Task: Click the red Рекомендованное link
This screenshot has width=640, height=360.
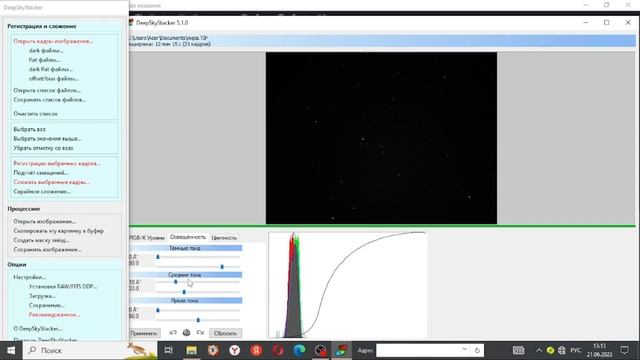Action: click(x=54, y=315)
